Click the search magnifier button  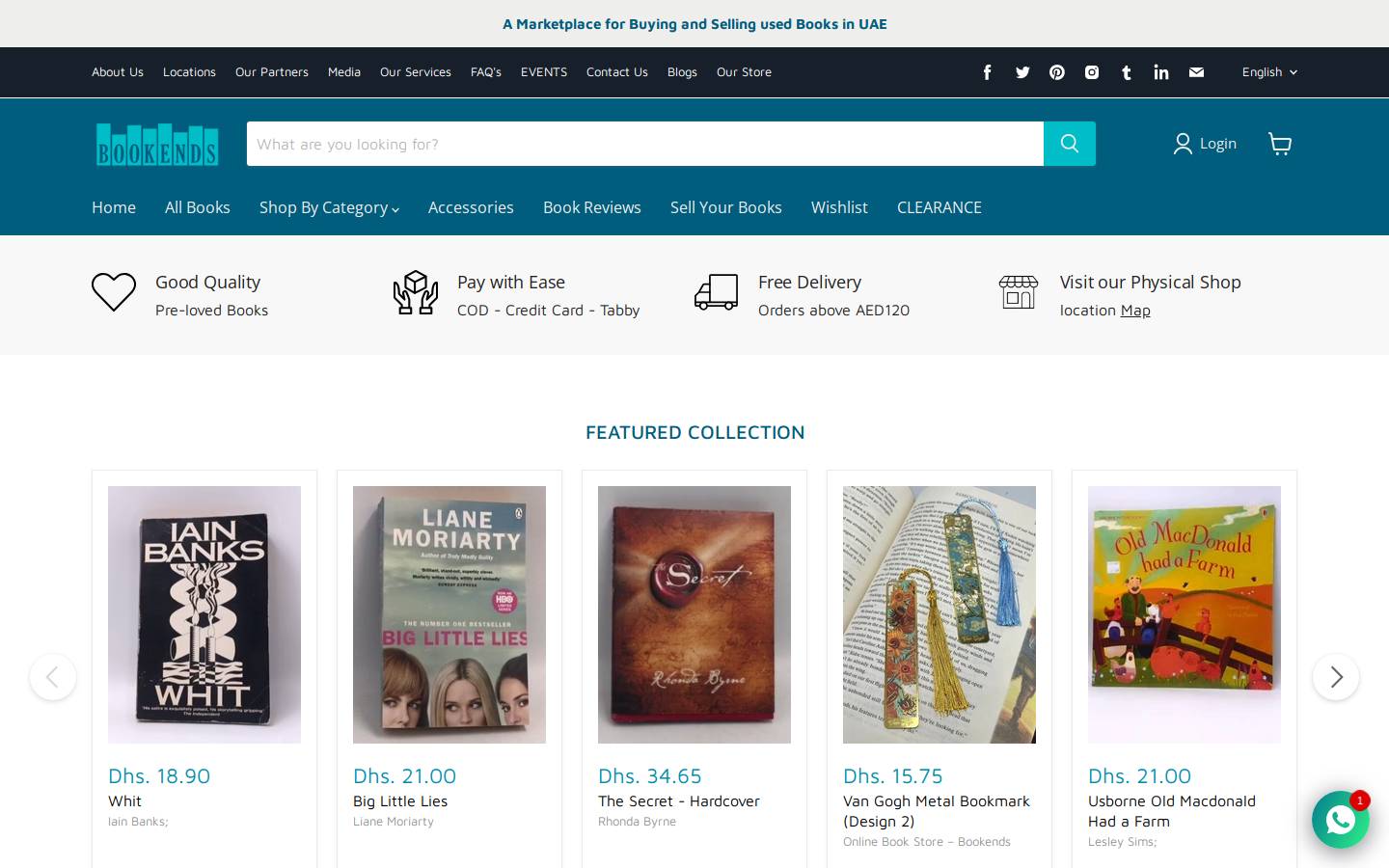pyautogui.click(x=1070, y=144)
